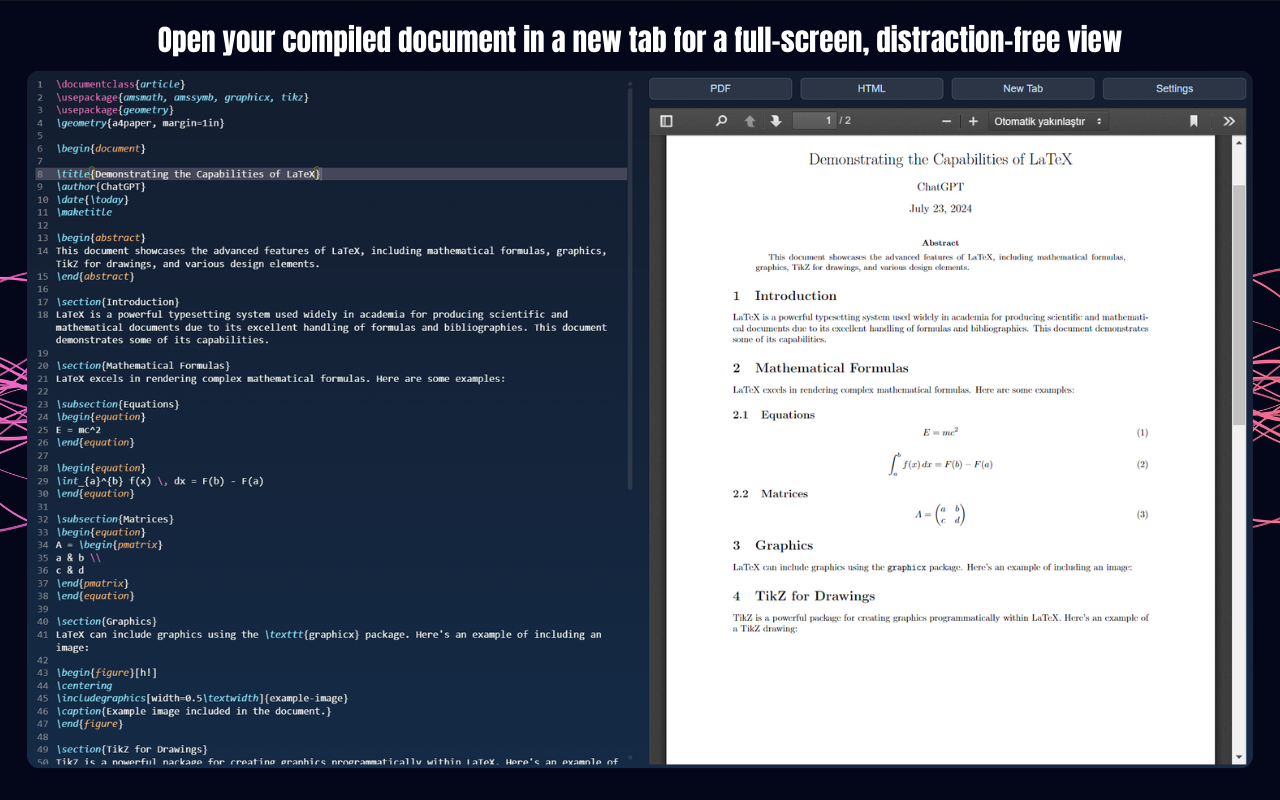Toggle the PDF viewer sidebar

(666, 121)
